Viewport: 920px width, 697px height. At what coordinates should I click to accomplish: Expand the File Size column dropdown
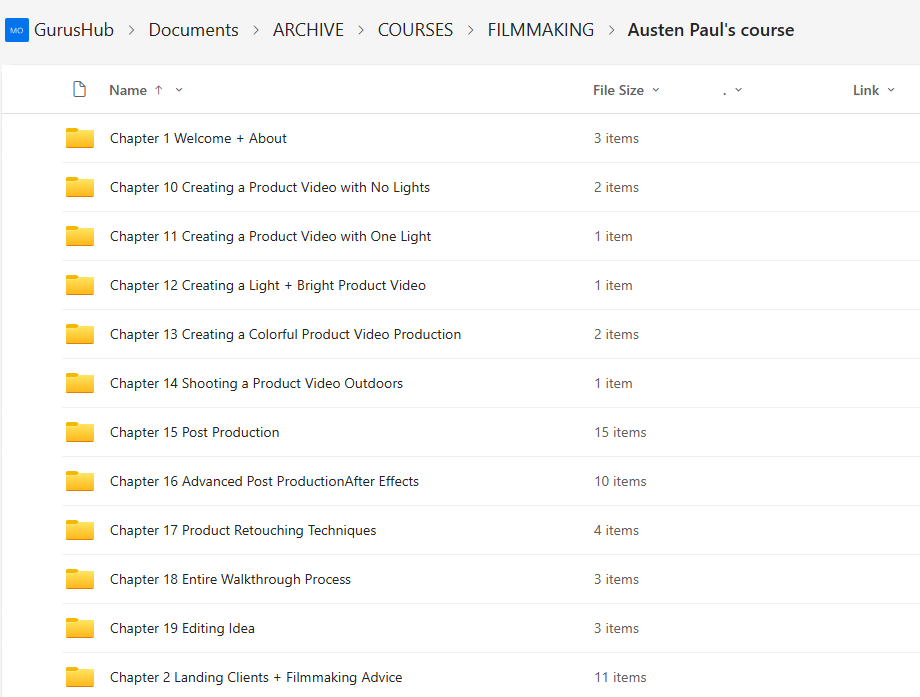point(656,90)
